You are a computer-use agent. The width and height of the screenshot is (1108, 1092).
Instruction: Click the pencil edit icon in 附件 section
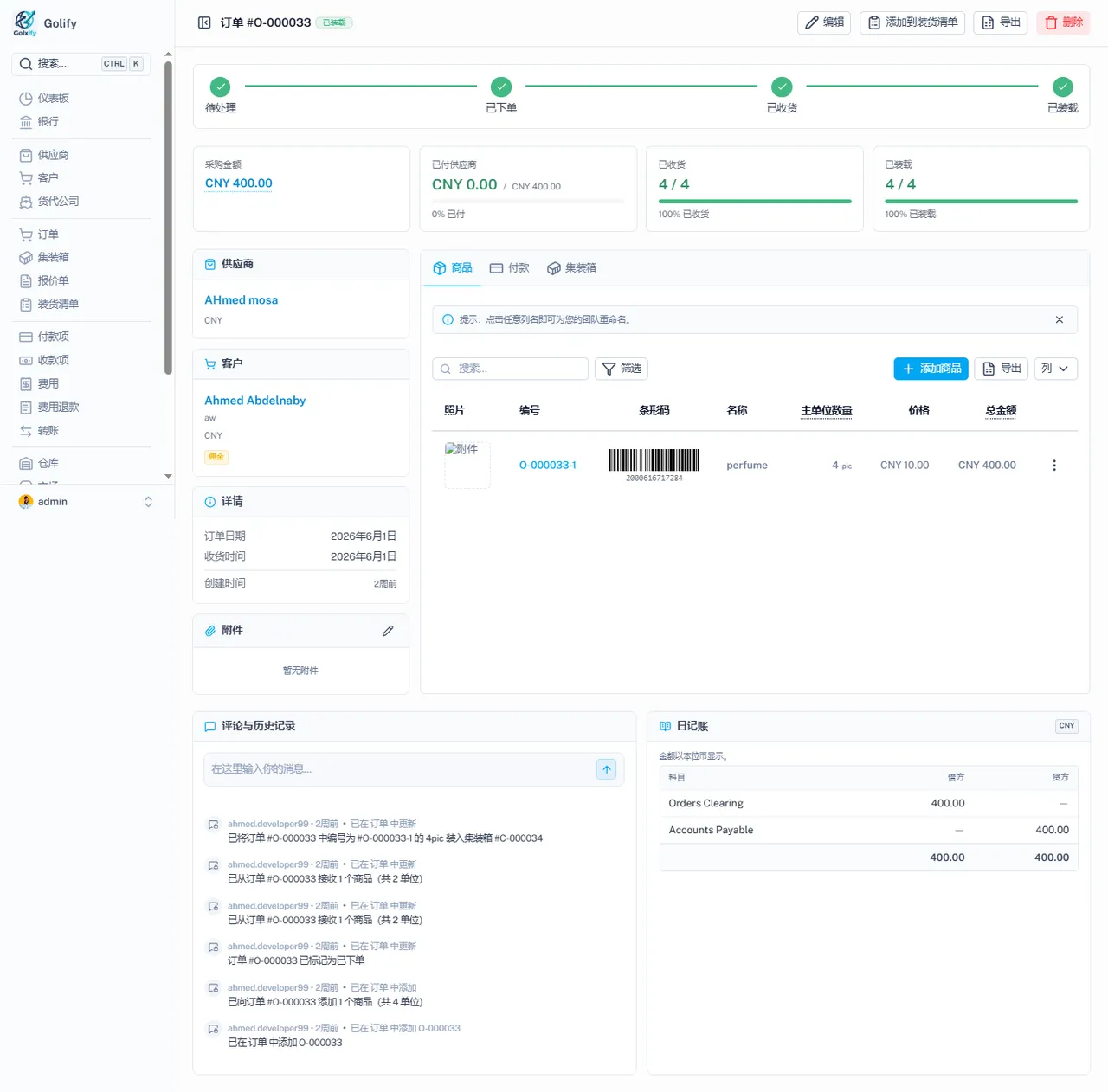pyautogui.click(x=388, y=631)
